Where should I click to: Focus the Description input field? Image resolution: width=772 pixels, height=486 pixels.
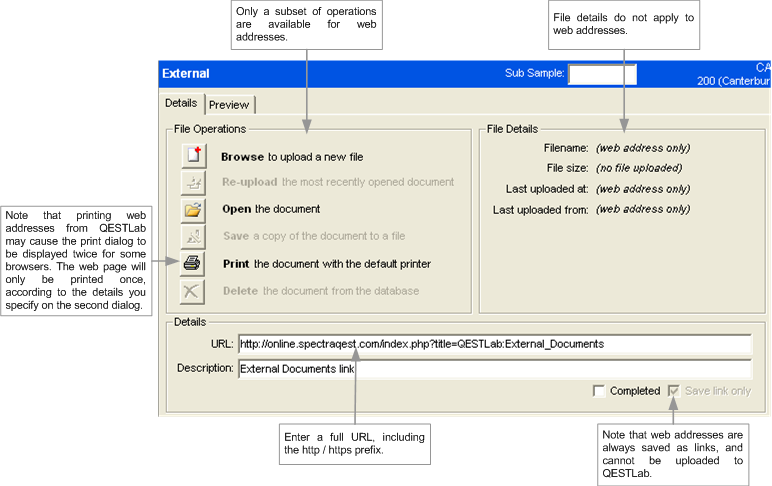coord(494,368)
